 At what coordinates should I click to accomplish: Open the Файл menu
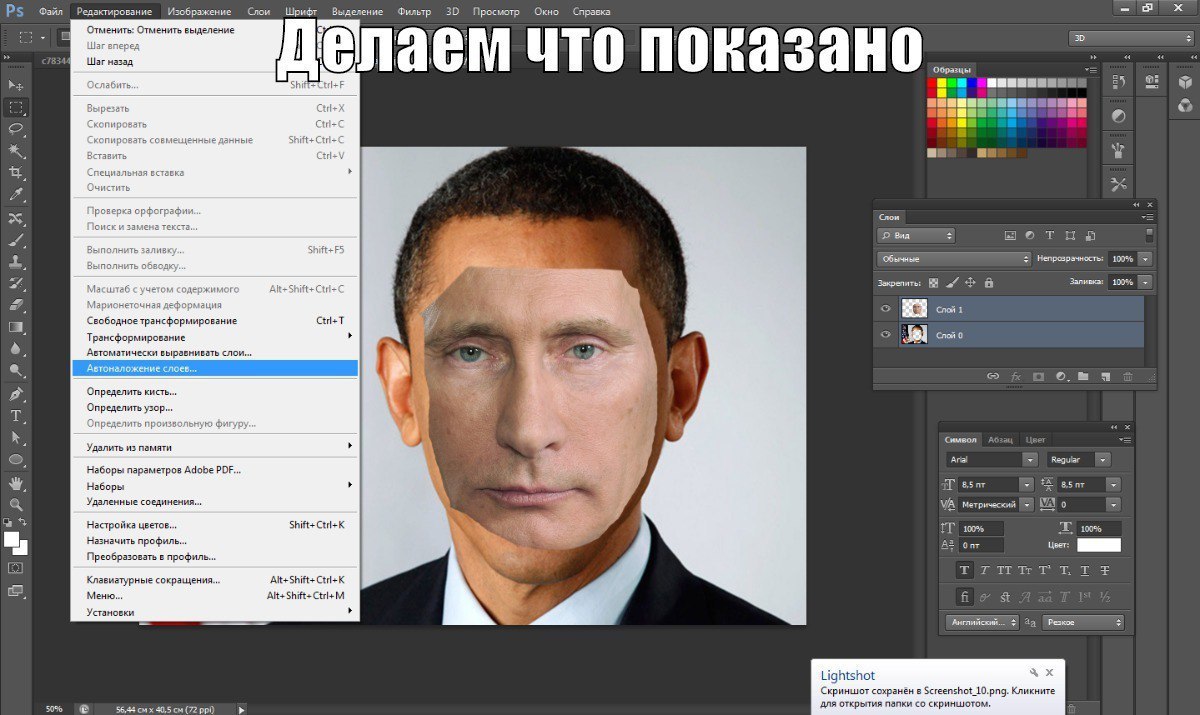[x=50, y=11]
